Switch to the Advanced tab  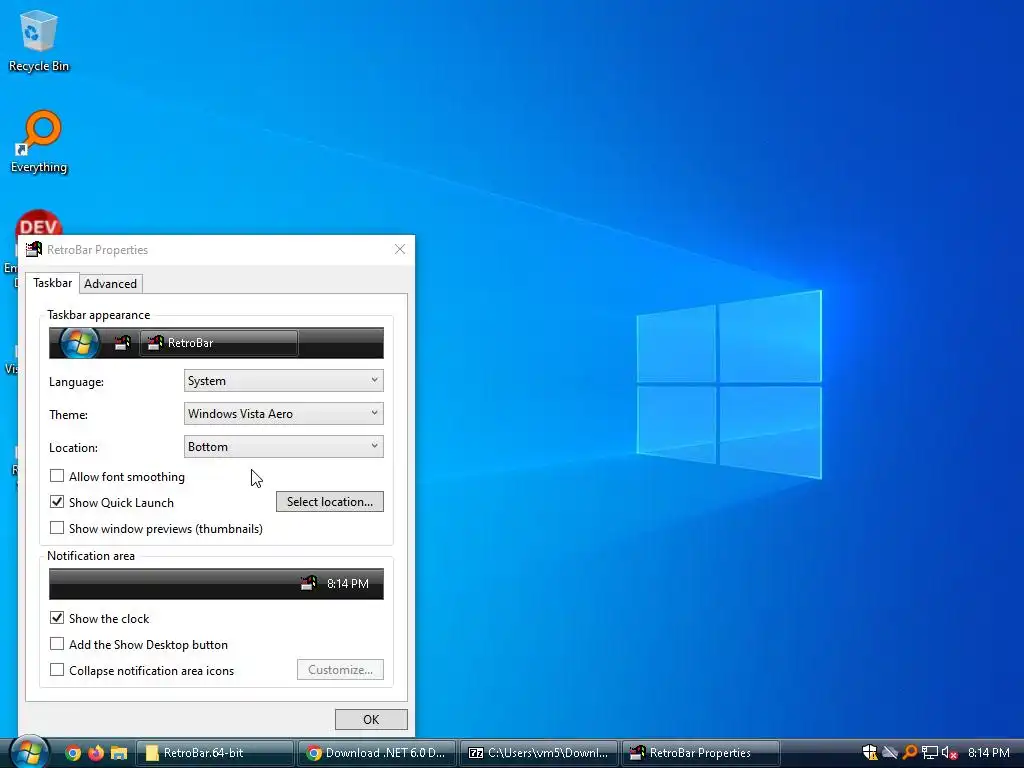[110, 283]
